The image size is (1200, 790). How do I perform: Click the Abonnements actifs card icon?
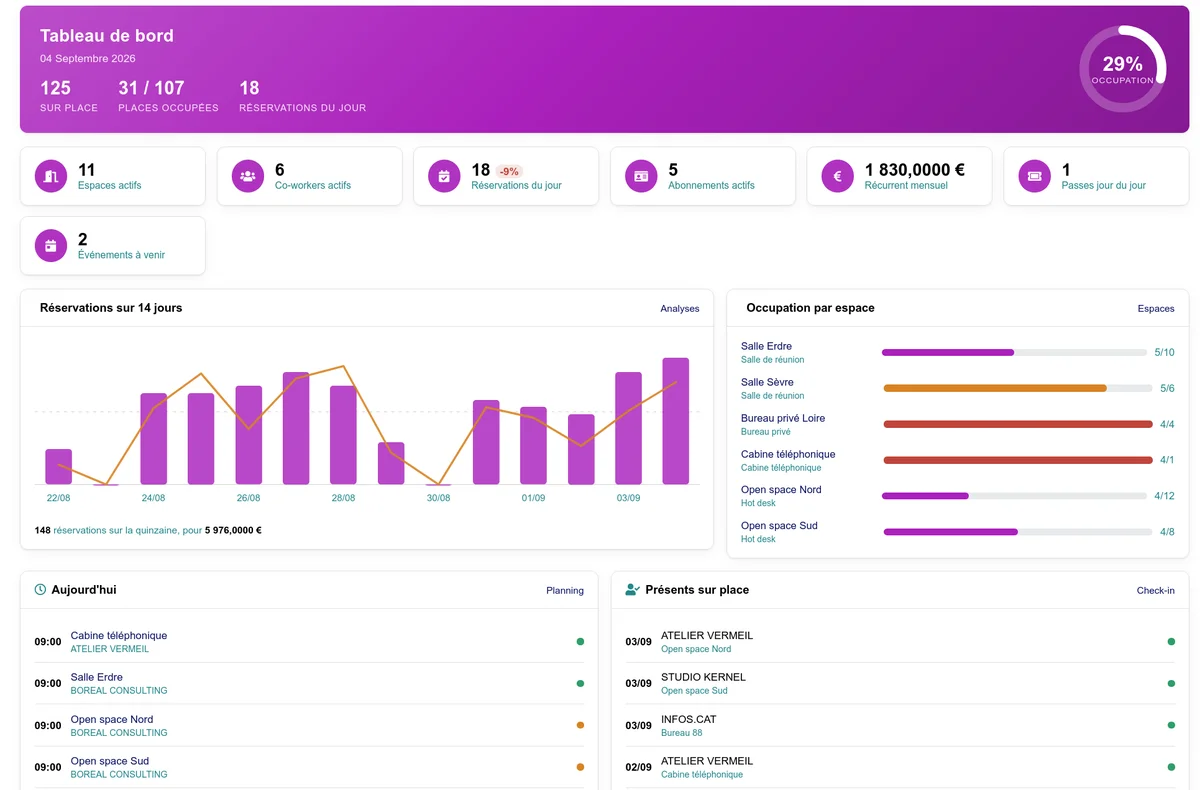tap(641, 176)
